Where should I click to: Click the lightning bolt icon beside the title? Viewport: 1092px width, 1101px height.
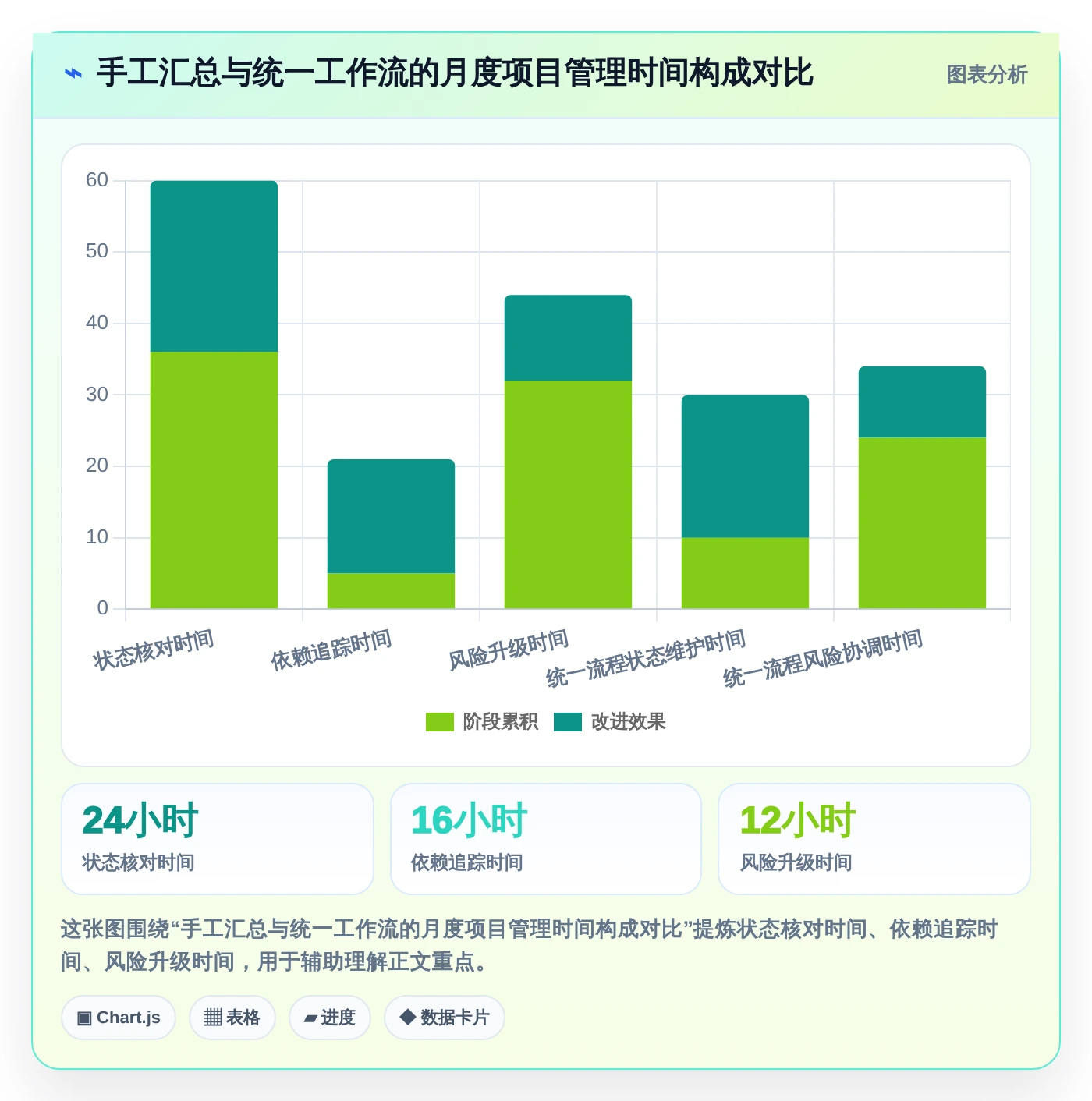coord(73,74)
